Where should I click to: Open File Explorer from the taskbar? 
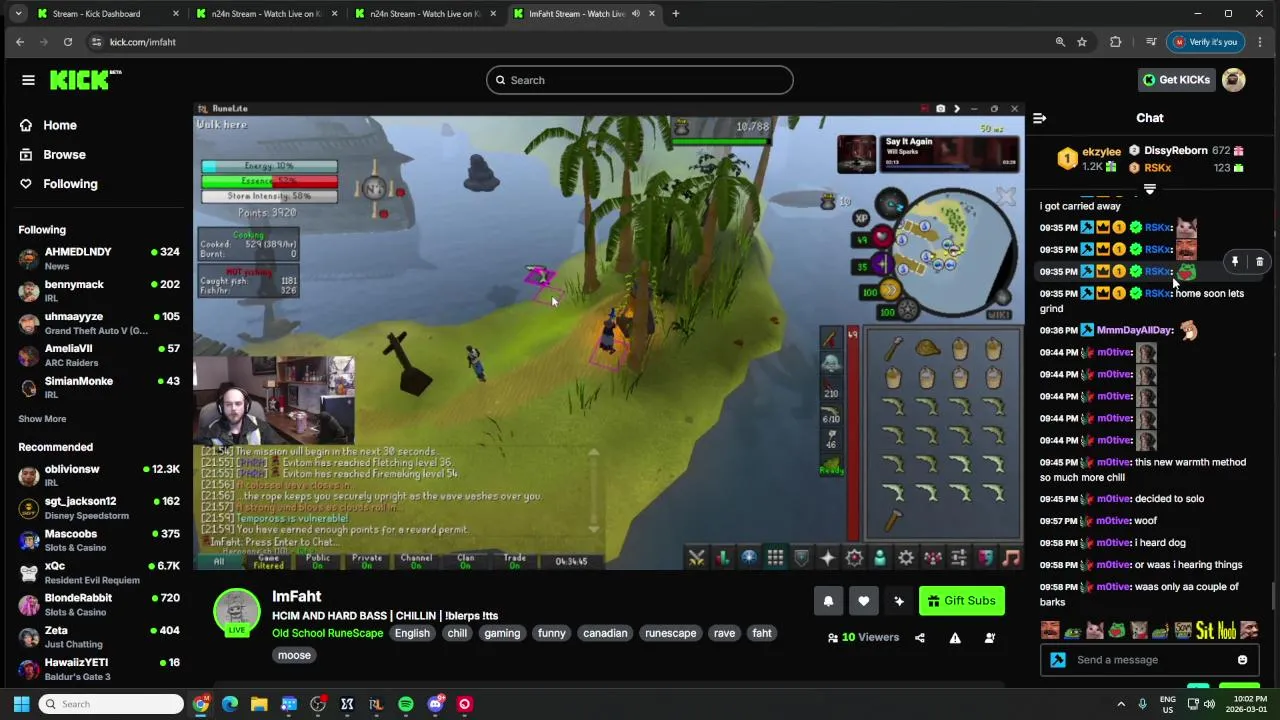[259, 704]
